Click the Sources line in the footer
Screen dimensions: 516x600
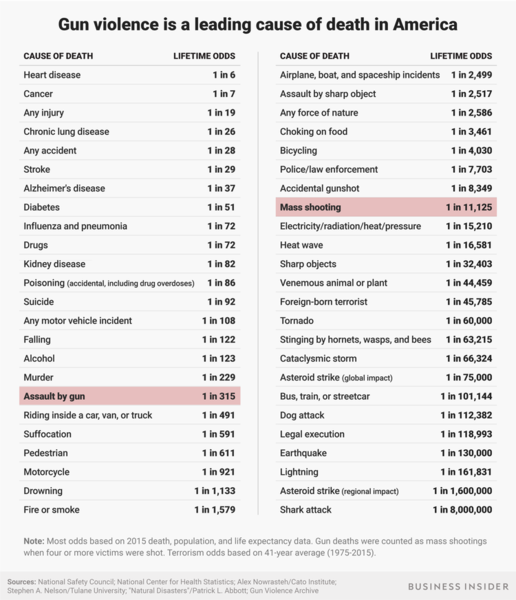tap(172, 586)
